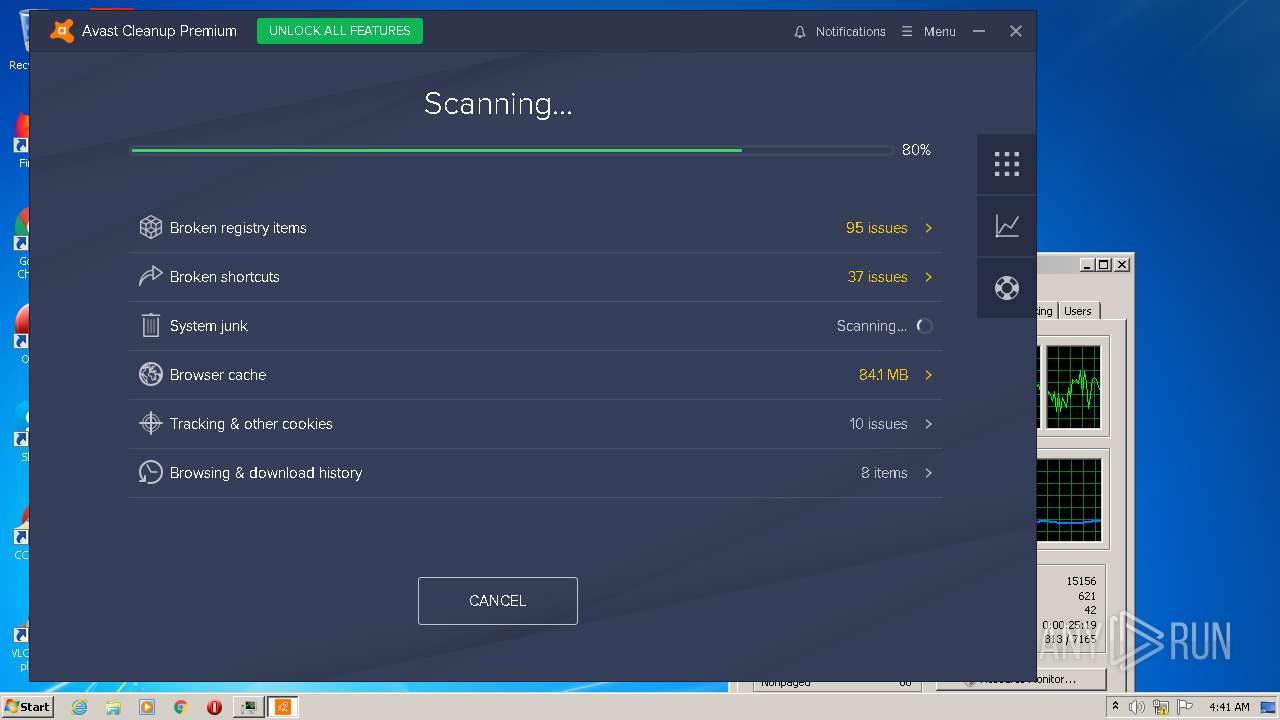Show hidden tray icons arrow
The image size is (1280, 720).
point(1115,707)
